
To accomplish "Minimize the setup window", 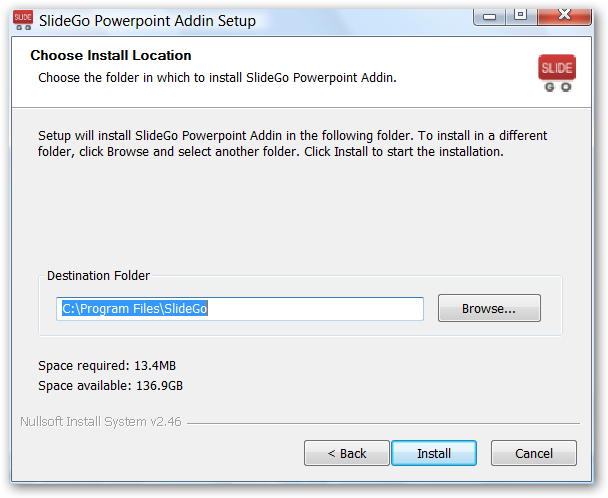I will click(490, 17).
